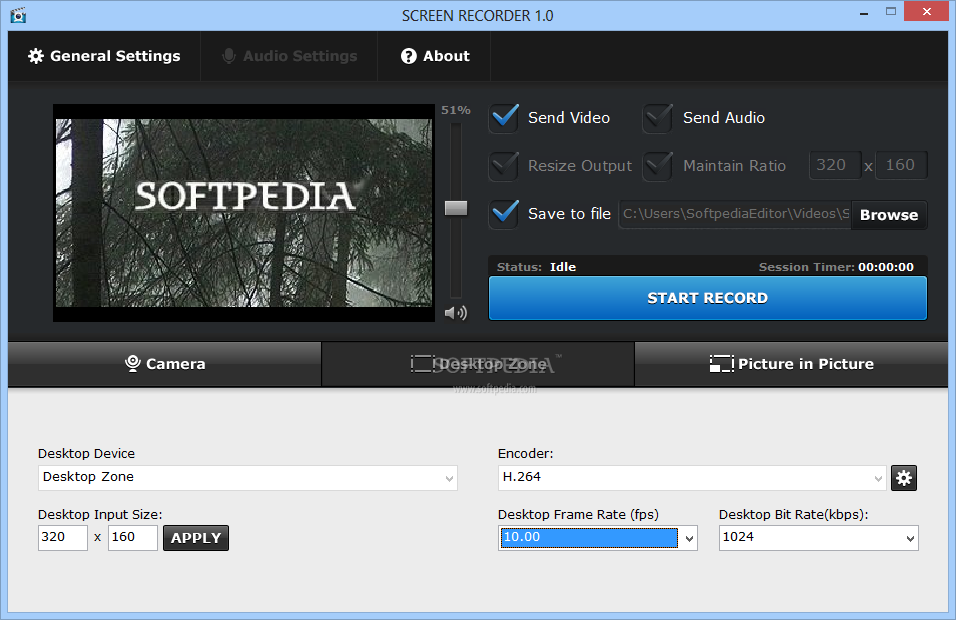
Task: Maximize the Screen Recorder window
Action: tap(891, 12)
